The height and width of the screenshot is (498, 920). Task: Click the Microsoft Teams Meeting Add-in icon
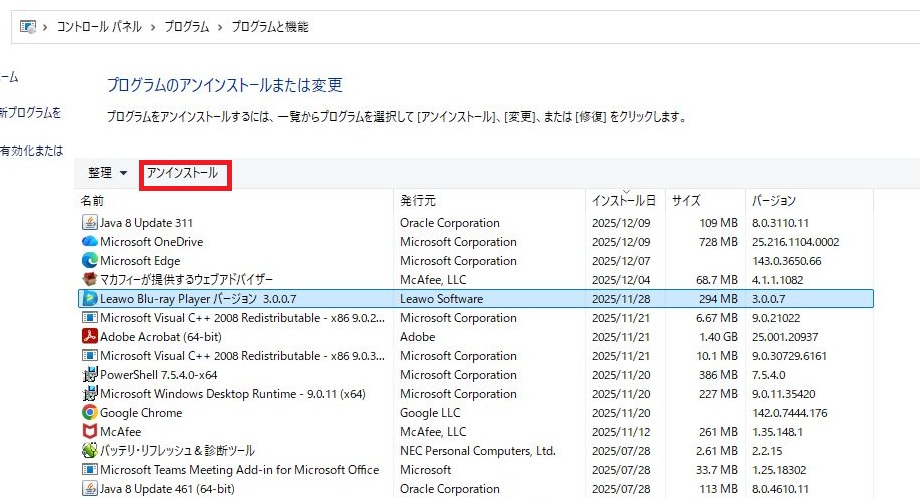[89, 470]
